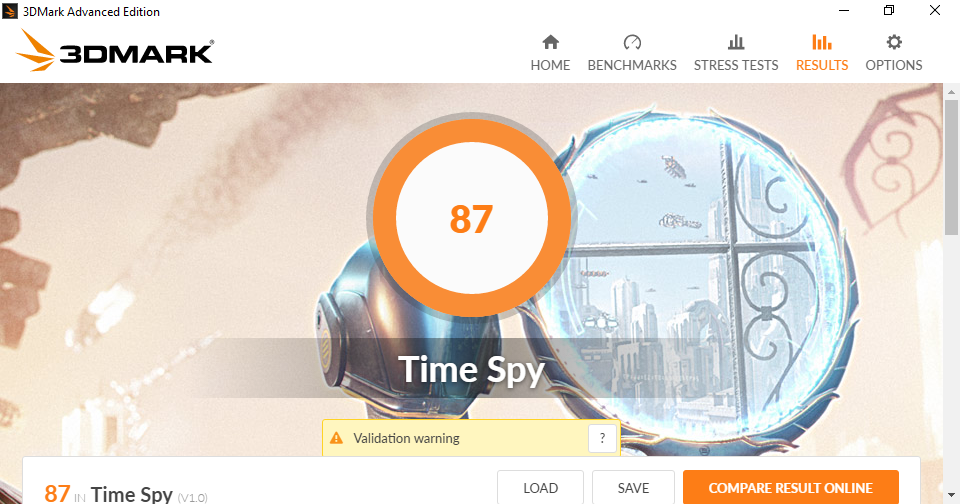Switch to the BENCHMARKS tab label
Viewport: 960px width, 504px height.
coord(632,65)
